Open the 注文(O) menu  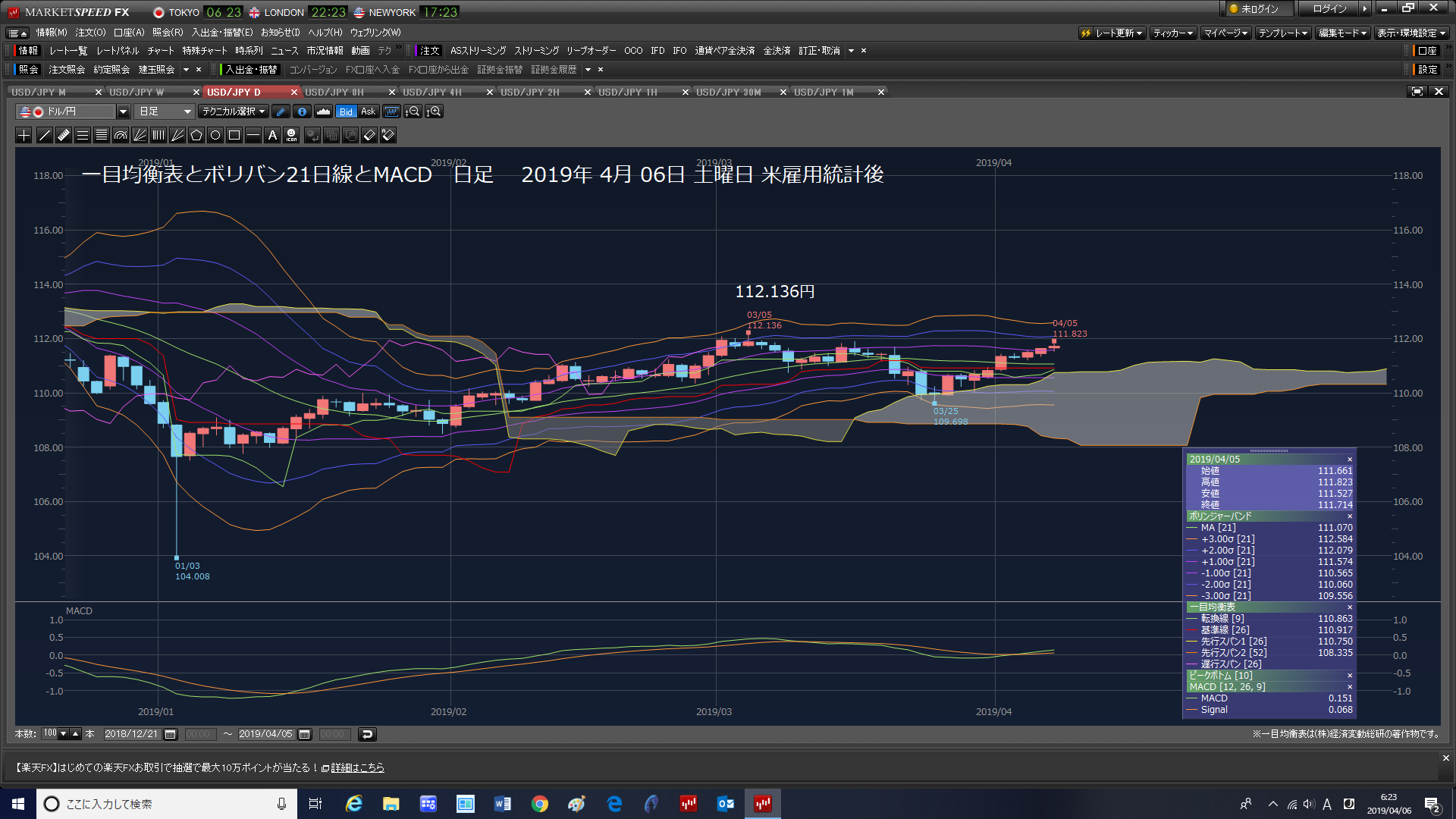[90, 33]
